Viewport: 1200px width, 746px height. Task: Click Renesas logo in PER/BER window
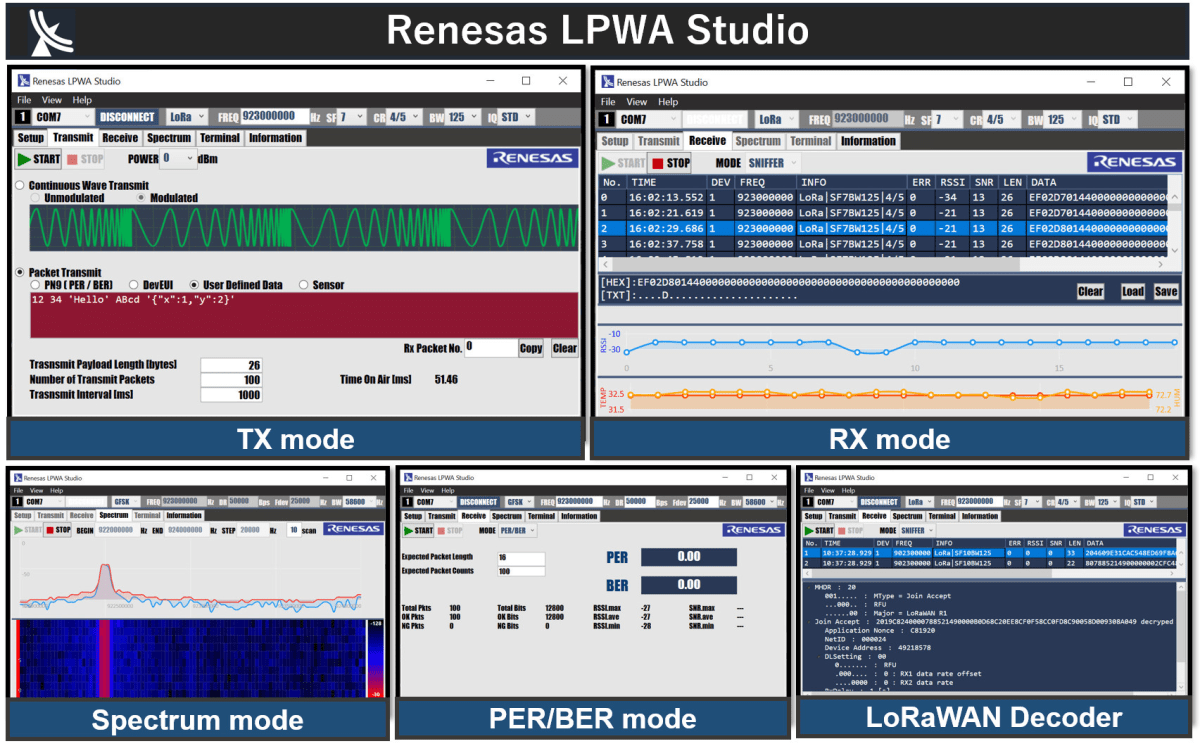click(755, 530)
